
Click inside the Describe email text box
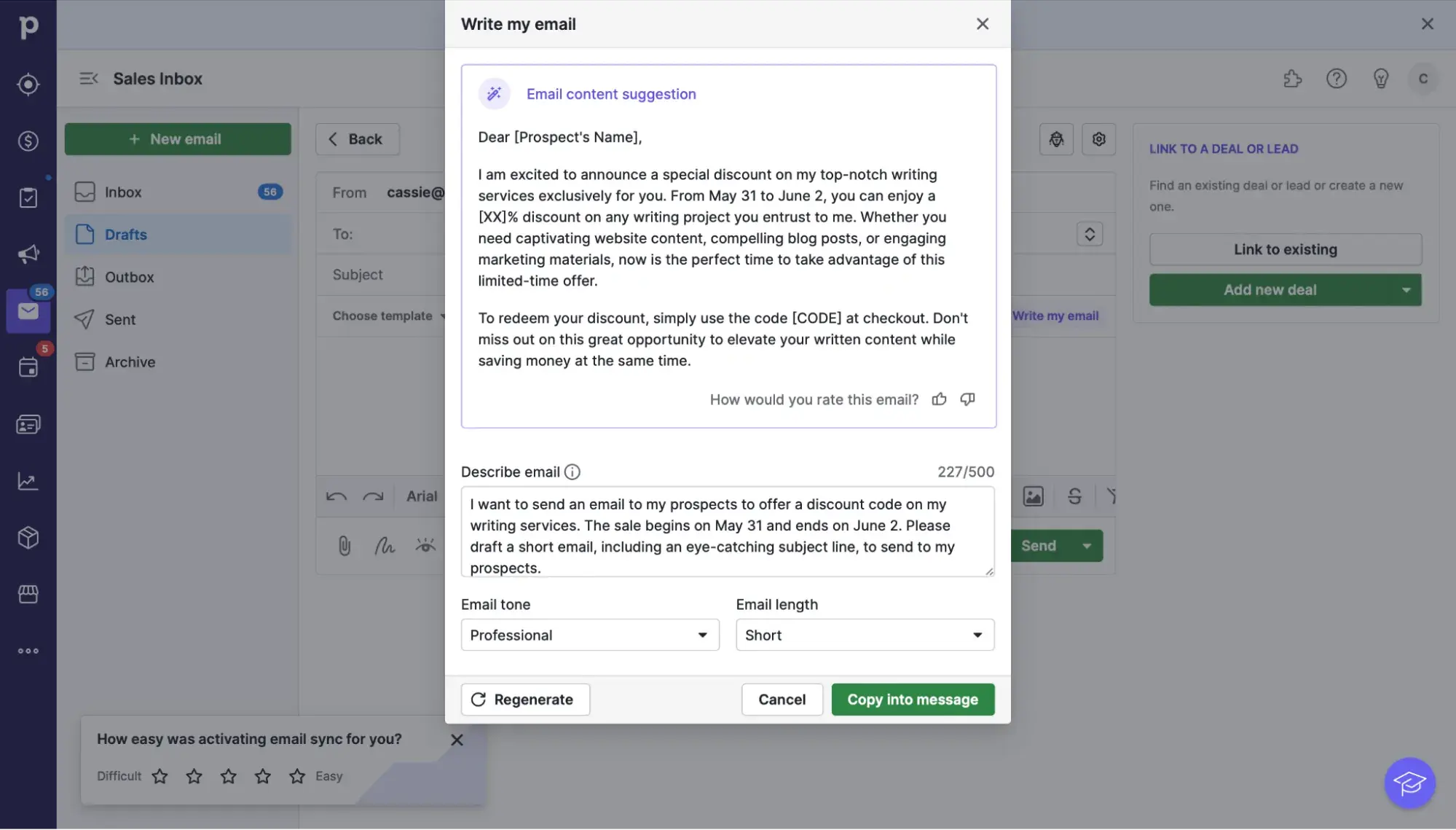click(727, 532)
